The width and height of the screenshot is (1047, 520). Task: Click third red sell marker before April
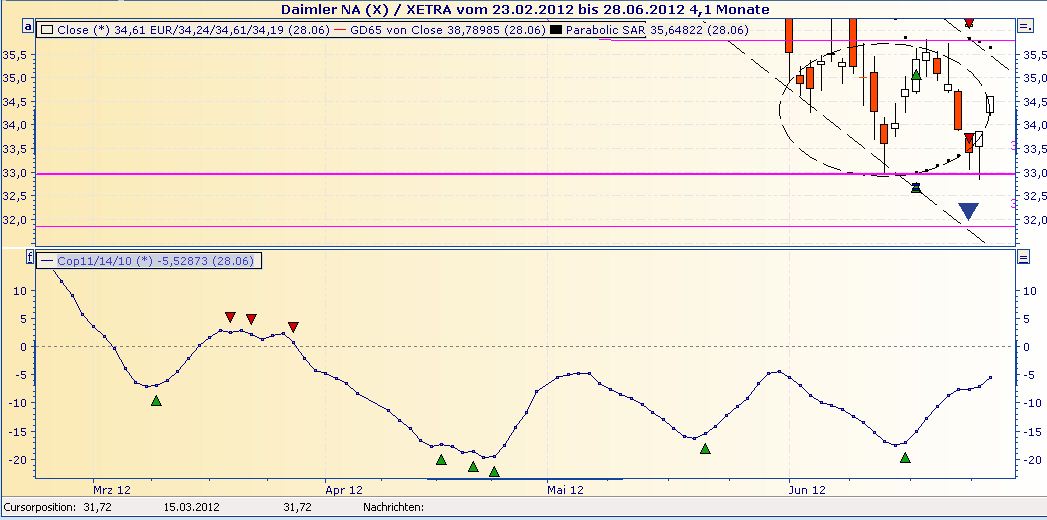pyautogui.click(x=293, y=326)
